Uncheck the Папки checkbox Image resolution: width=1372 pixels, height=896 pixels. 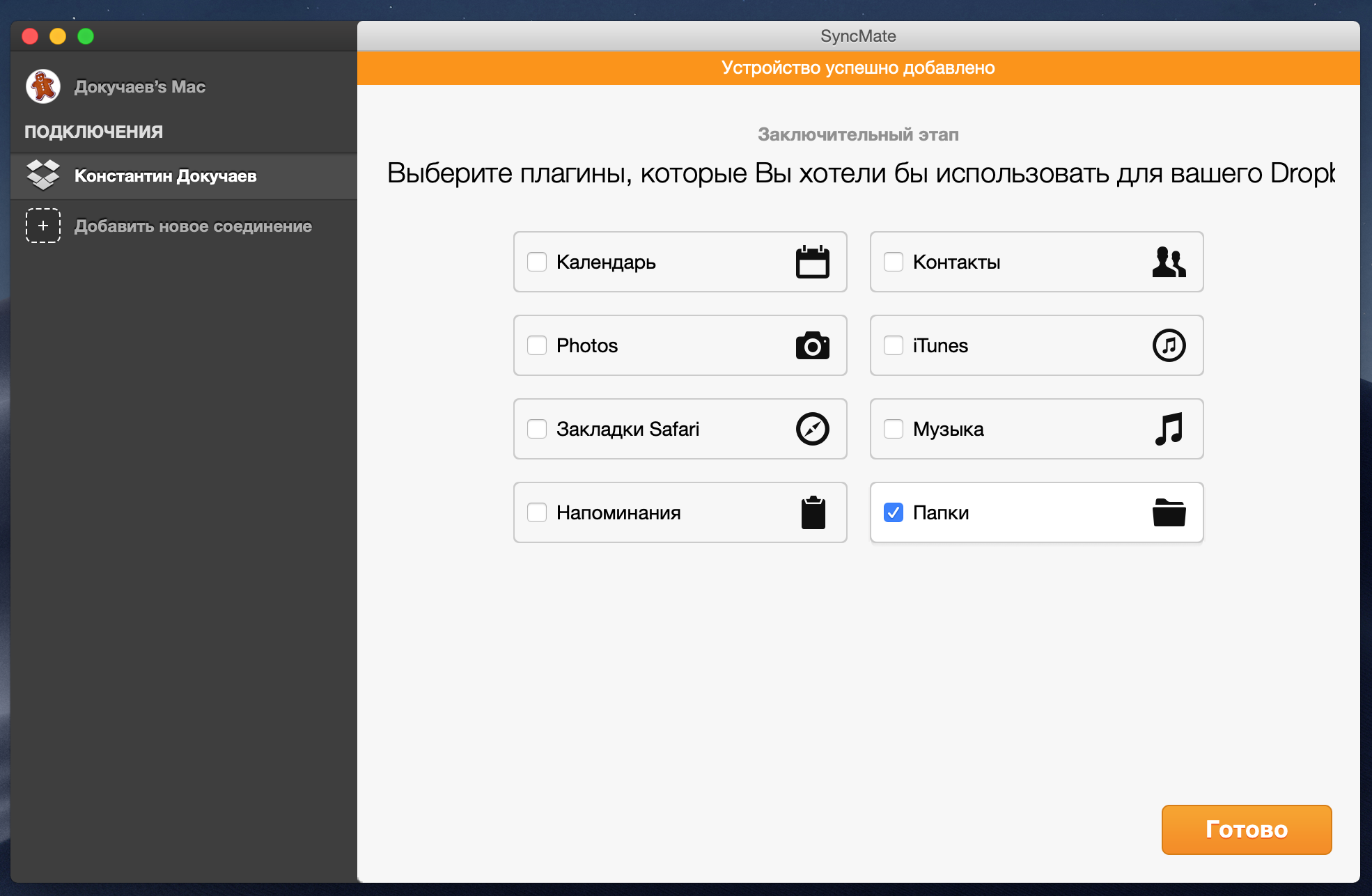click(893, 513)
